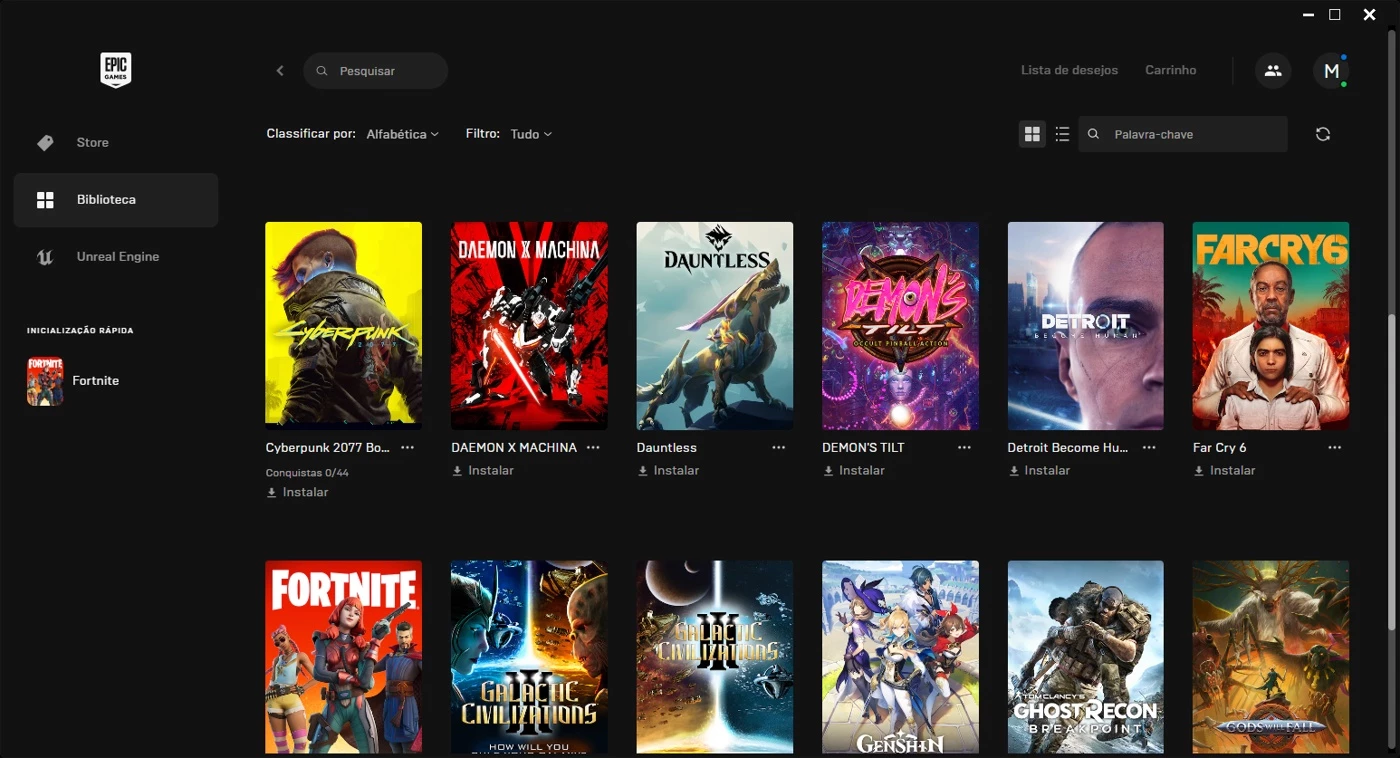The height and width of the screenshot is (758, 1400).
Task: Minimize the Epic Games launcher window
Action: click(1309, 15)
